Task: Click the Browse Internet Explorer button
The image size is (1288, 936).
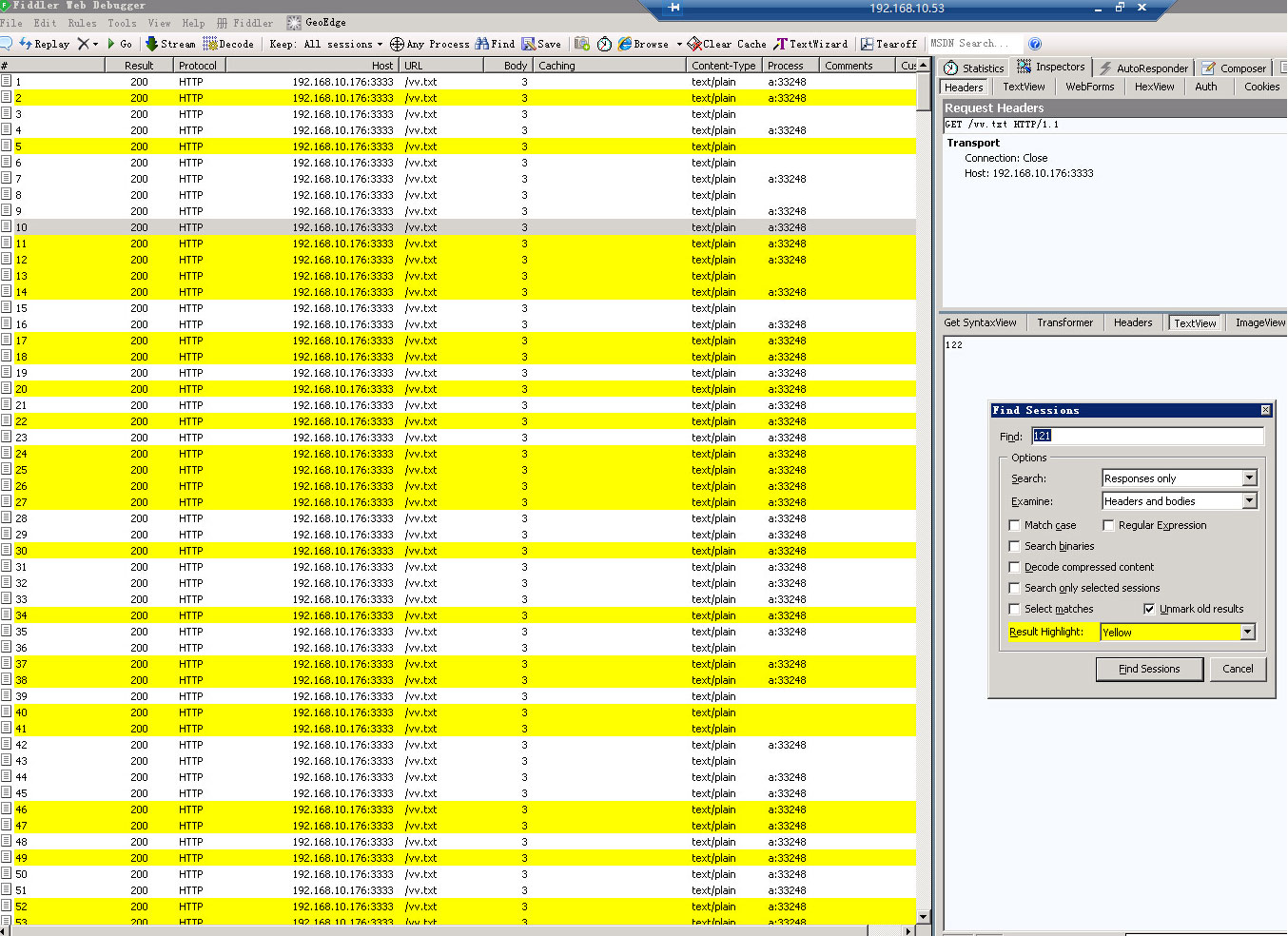Action: pyautogui.click(x=644, y=44)
